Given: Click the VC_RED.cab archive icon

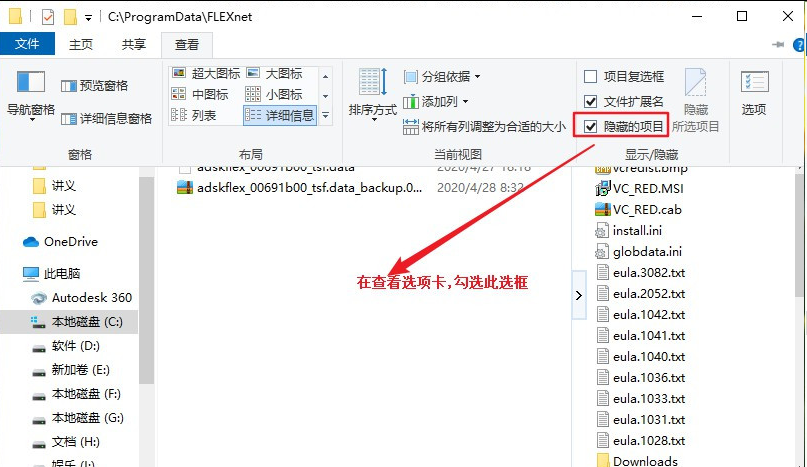Looking at the screenshot, I should pos(602,210).
